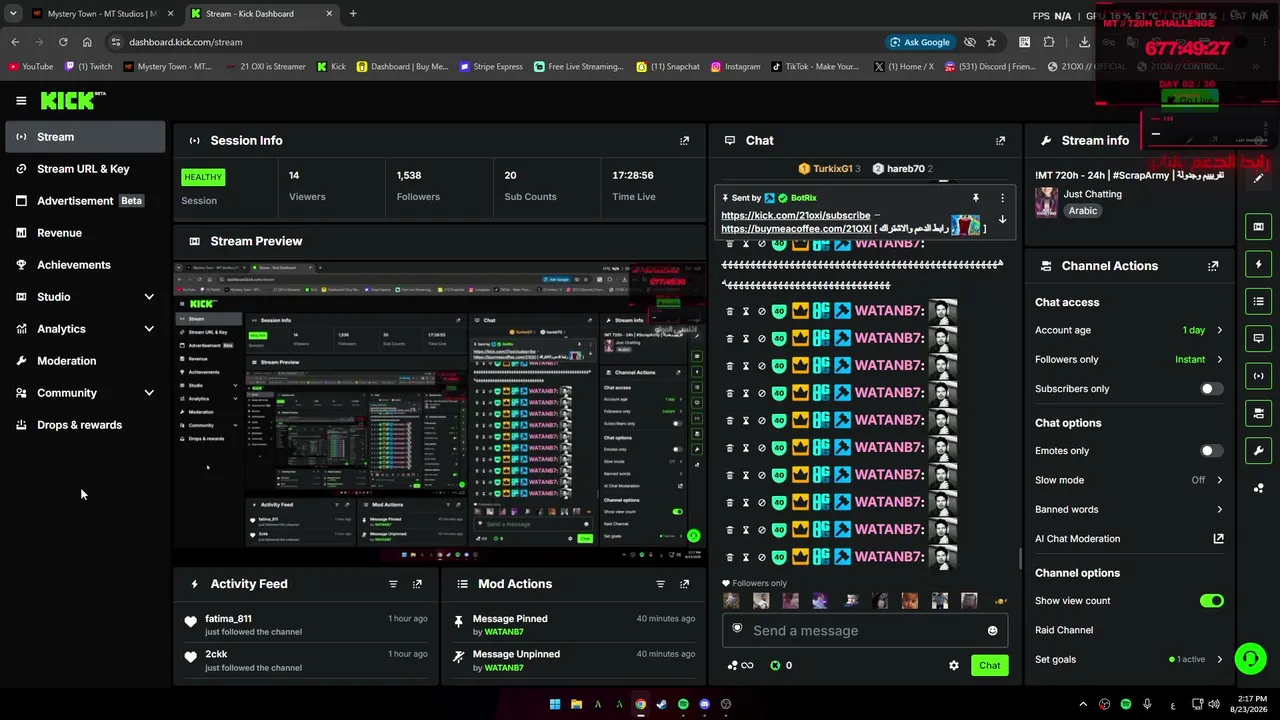Open the Revenue page
This screenshot has width=1280, height=720.
coord(85,233)
